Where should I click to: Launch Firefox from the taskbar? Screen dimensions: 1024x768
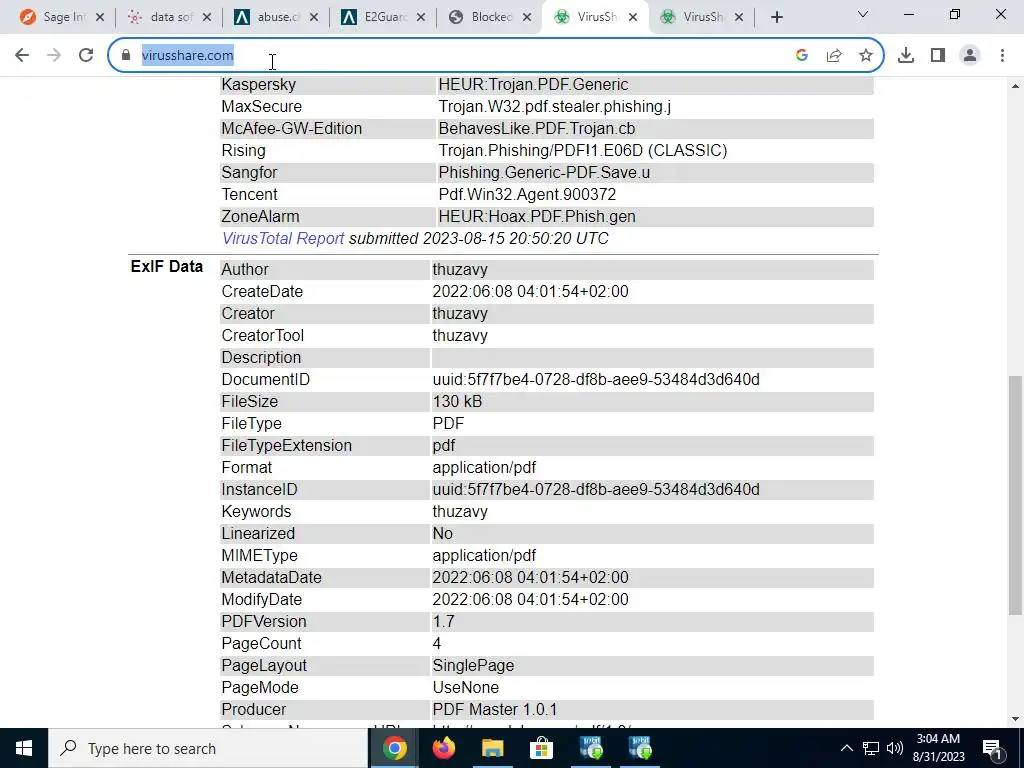coord(444,748)
